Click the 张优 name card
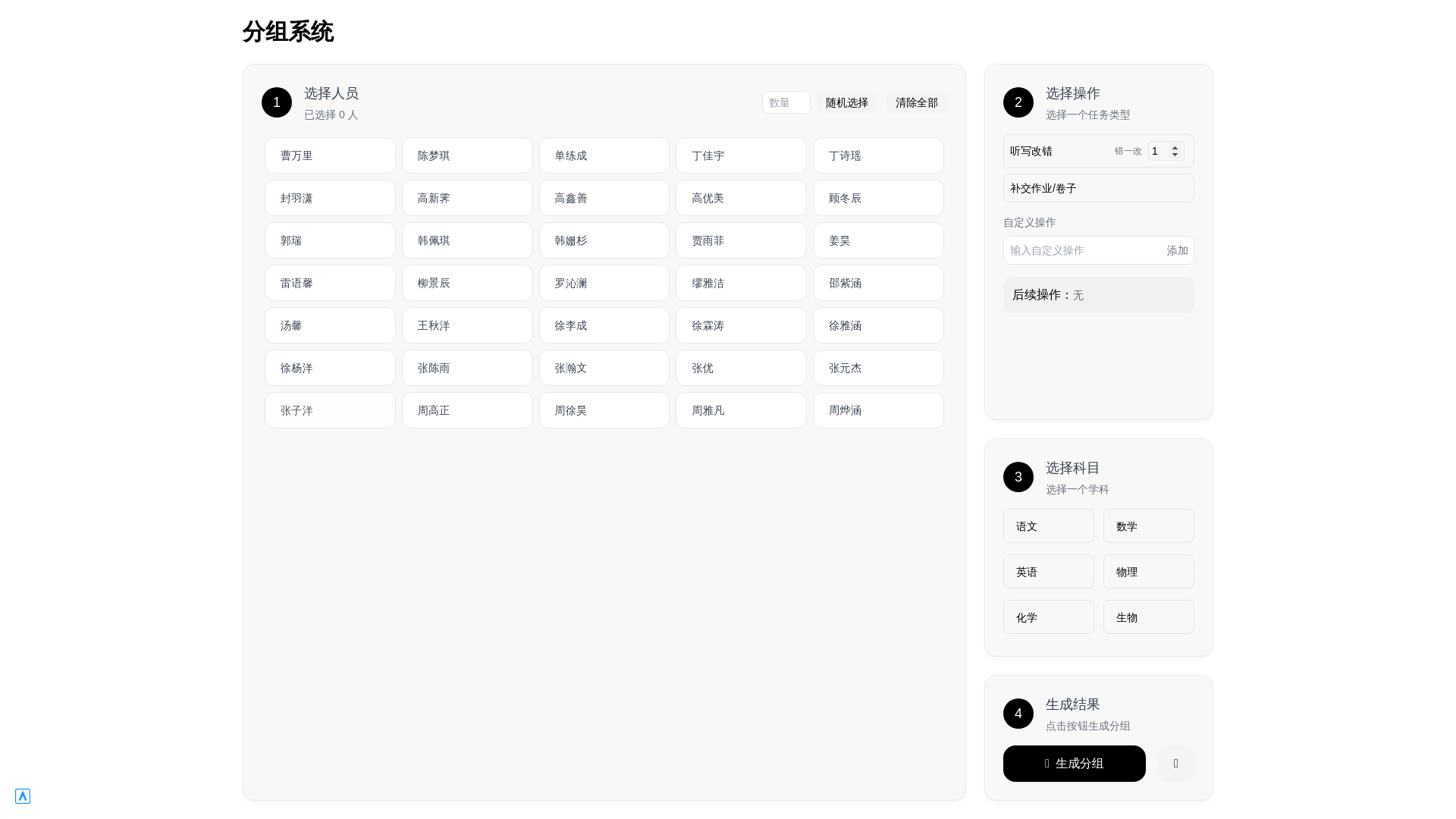This screenshot has width=1456, height=819. [x=741, y=368]
